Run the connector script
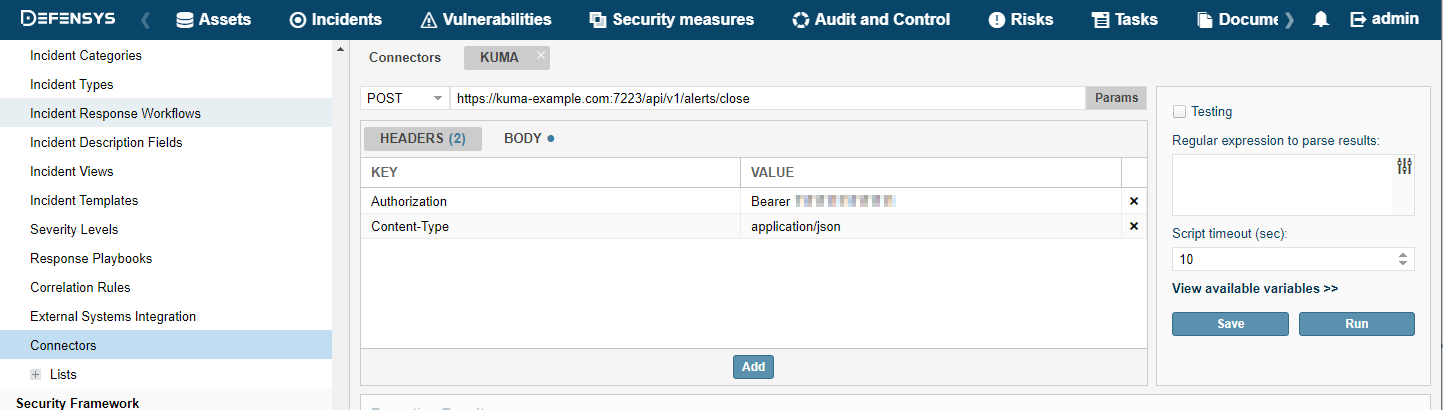The width and height of the screenshot is (1443, 410). click(1356, 324)
